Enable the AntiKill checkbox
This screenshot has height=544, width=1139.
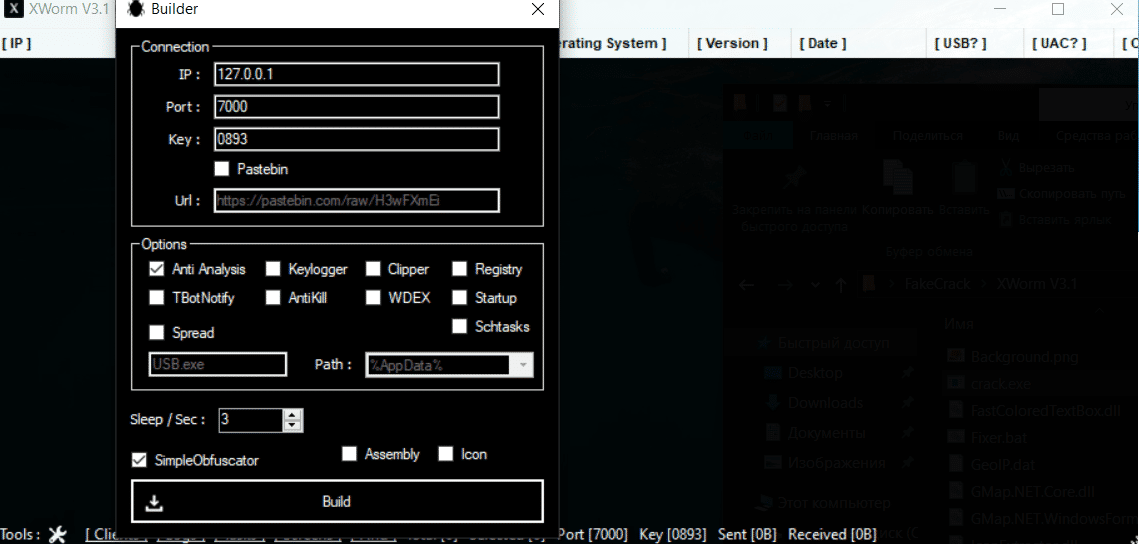pyautogui.click(x=272, y=297)
